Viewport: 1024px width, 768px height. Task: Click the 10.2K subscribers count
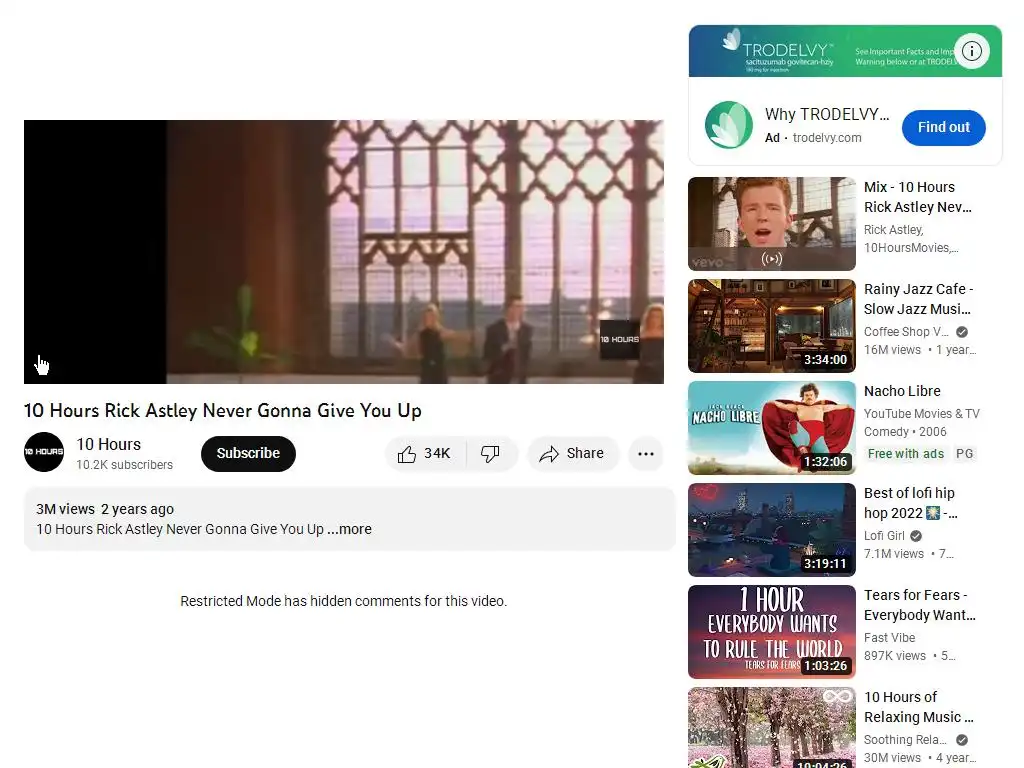point(125,465)
